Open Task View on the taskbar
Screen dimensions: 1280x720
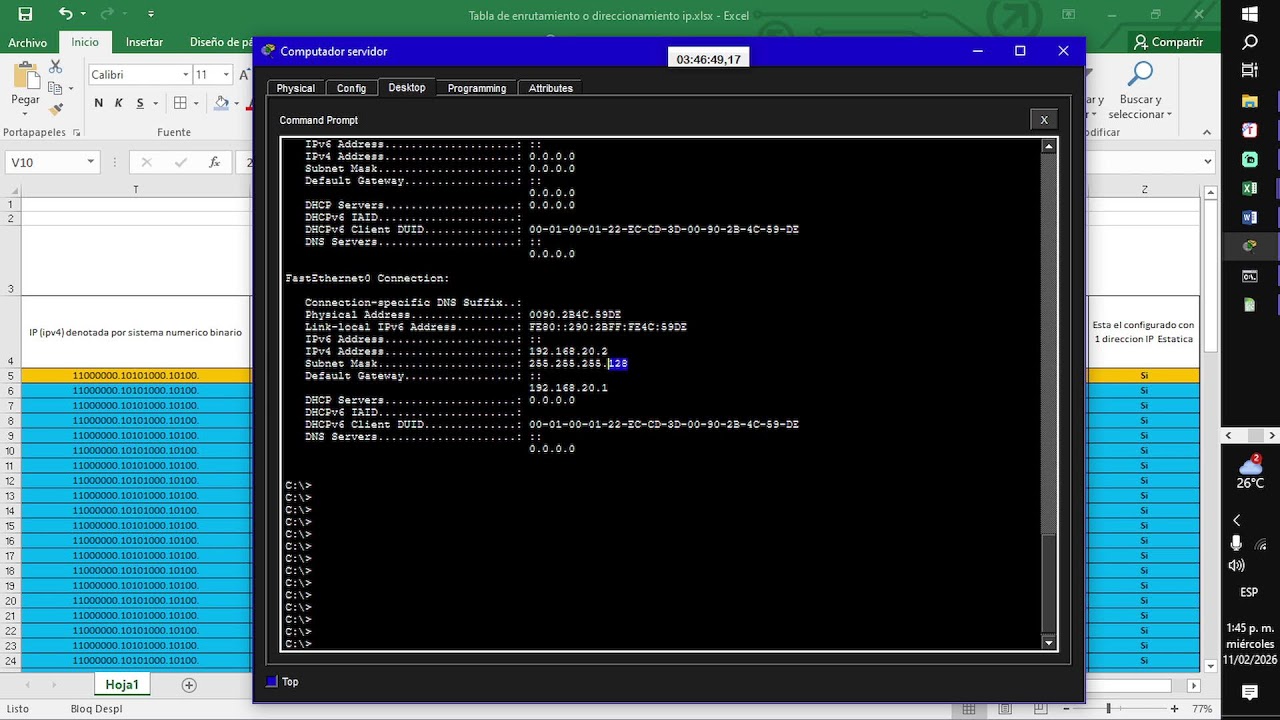pyautogui.click(x=1250, y=70)
